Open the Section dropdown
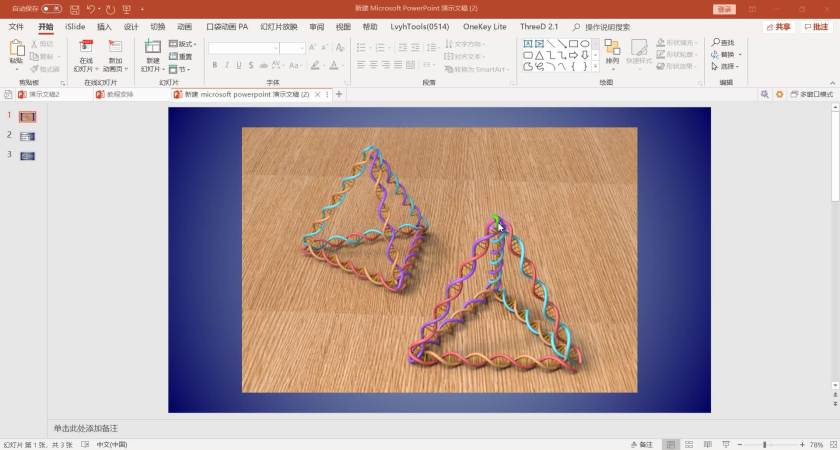840x450 pixels. 179,69
